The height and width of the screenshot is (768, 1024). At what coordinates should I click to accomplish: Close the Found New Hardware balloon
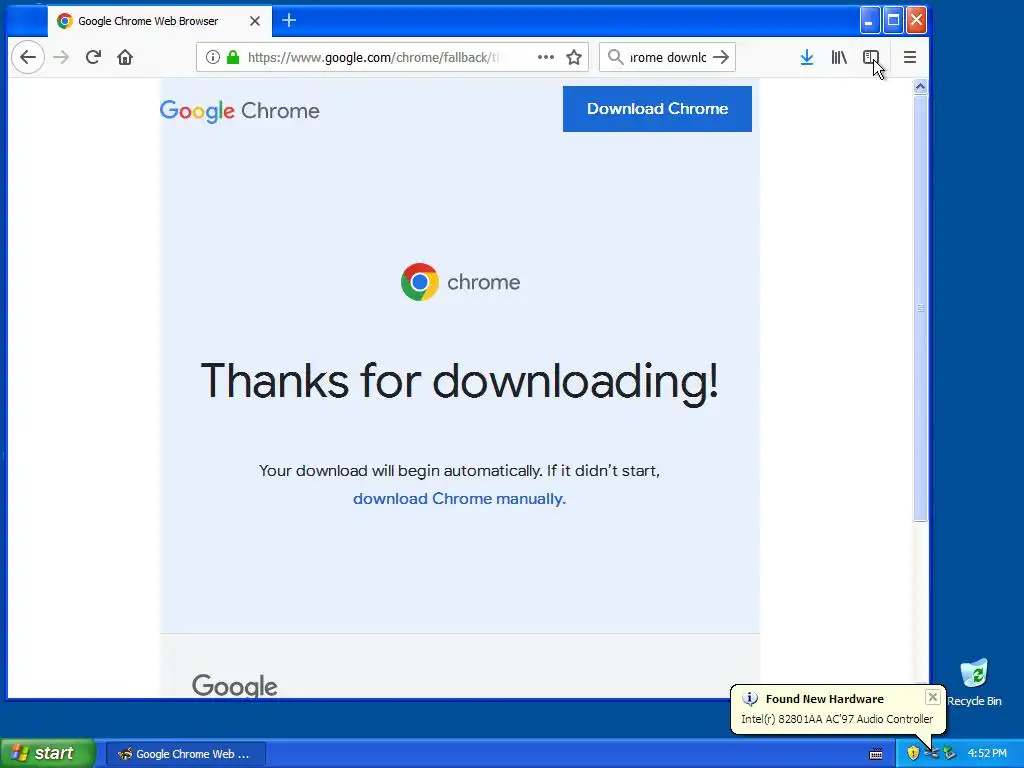[x=933, y=697]
